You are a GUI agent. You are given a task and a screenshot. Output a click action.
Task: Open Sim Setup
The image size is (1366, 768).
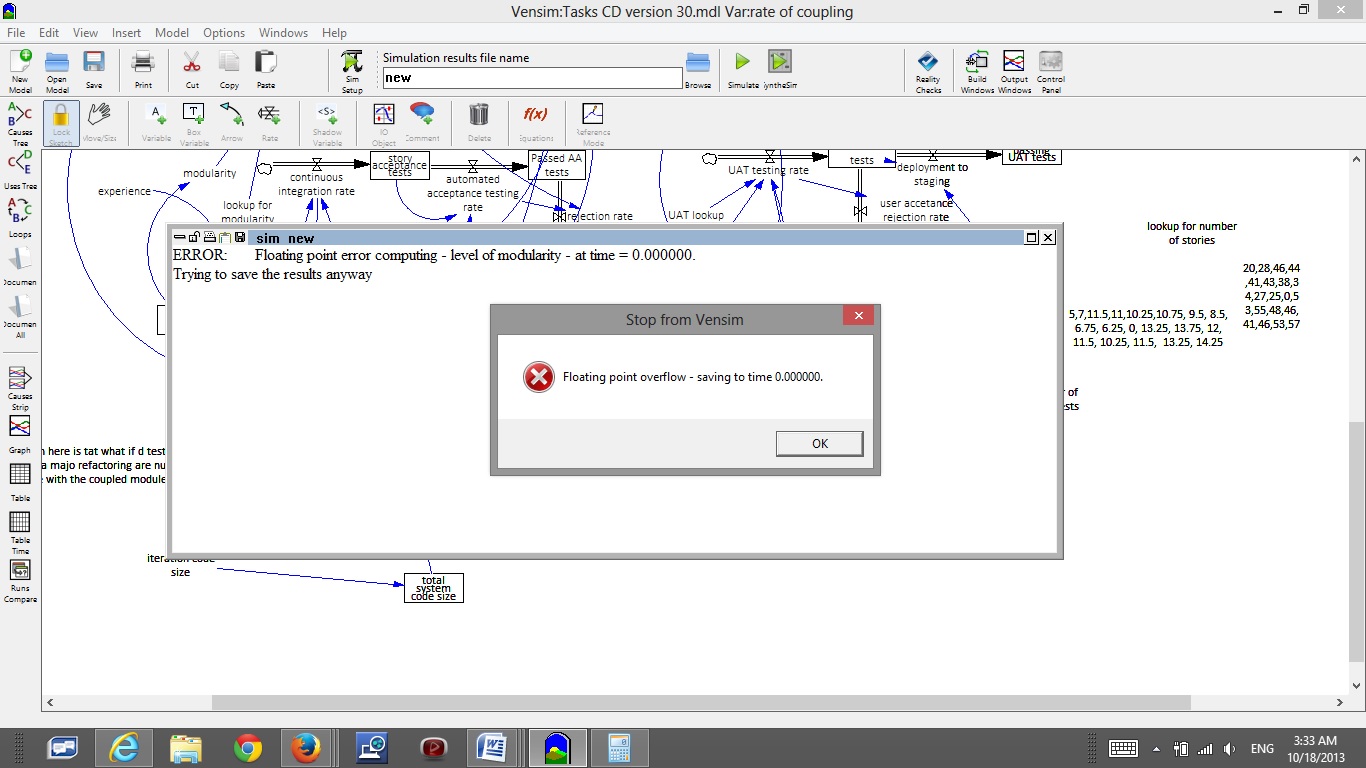[352, 71]
